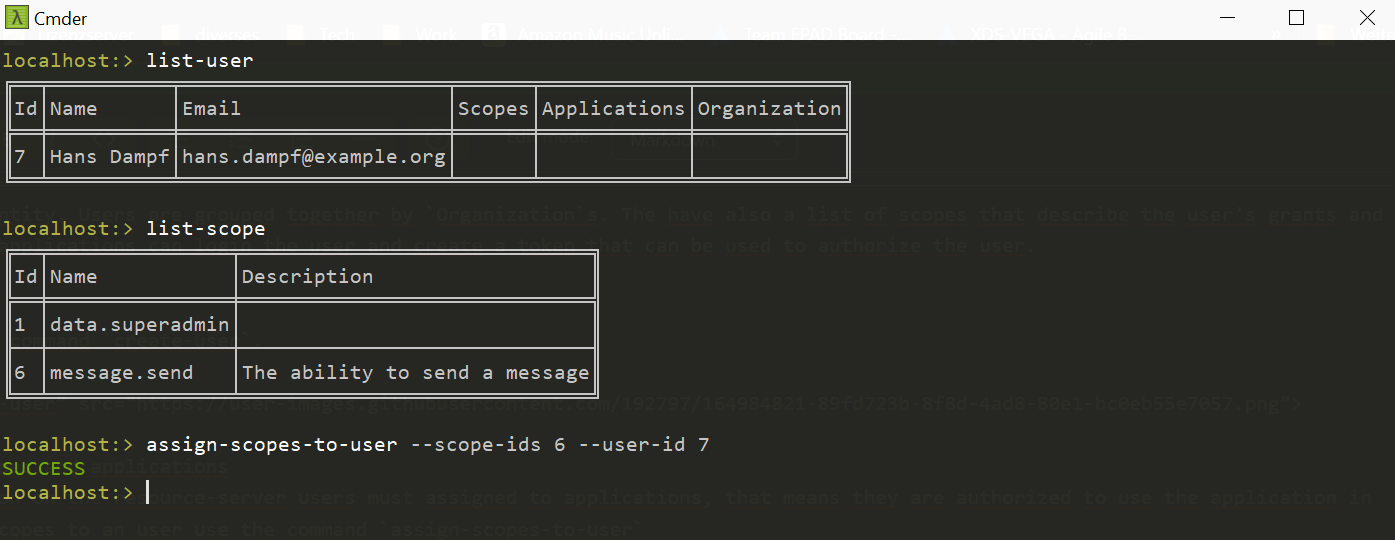Minimize the Cmder window
This screenshot has width=1395, height=540.
coord(1226,18)
